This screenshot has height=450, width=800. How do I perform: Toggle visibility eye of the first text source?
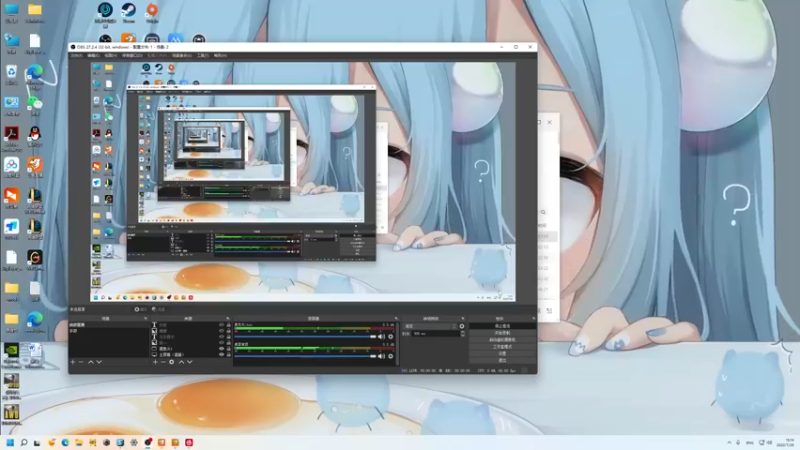tap(221, 324)
